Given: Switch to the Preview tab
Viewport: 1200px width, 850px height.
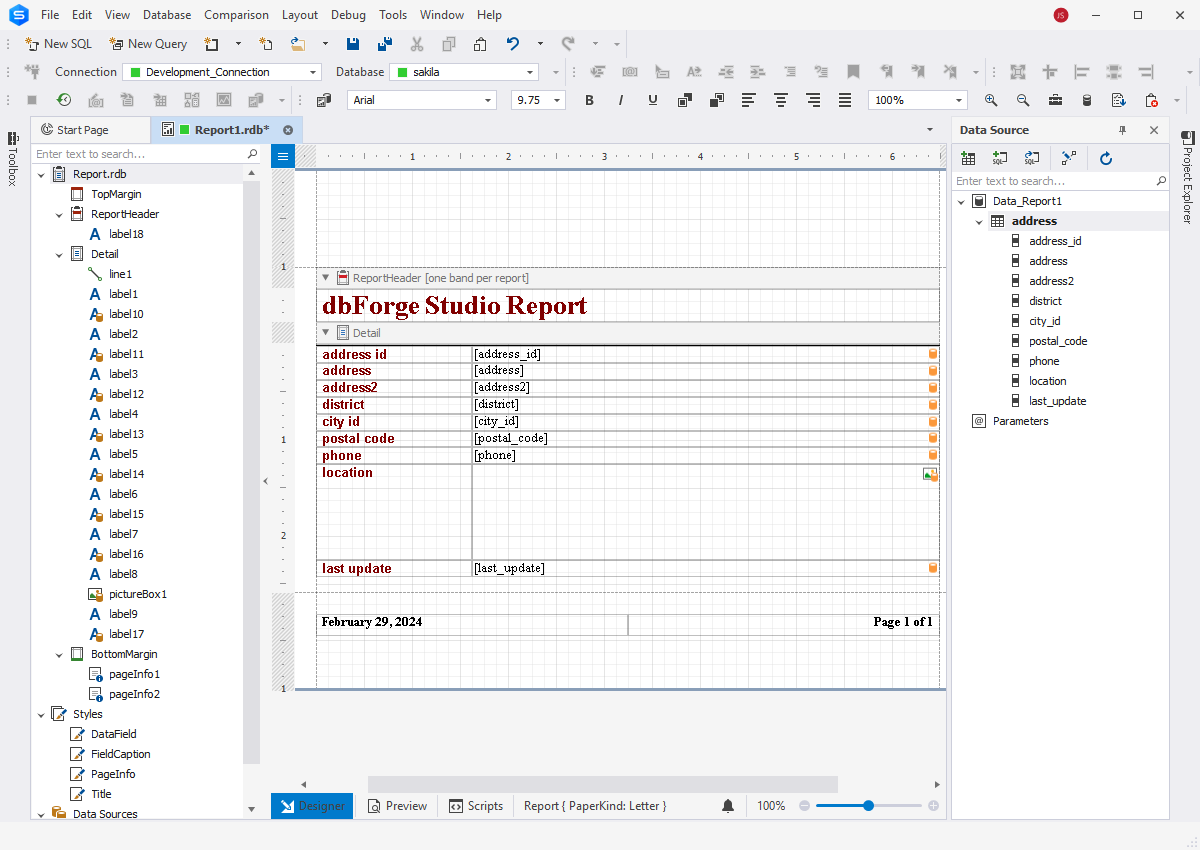Looking at the screenshot, I should [x=397, y=806].
